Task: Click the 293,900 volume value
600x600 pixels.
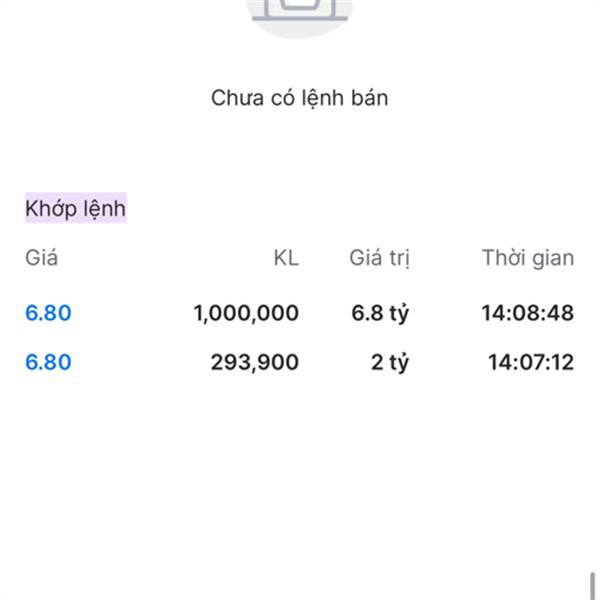Action: point(254,362)
